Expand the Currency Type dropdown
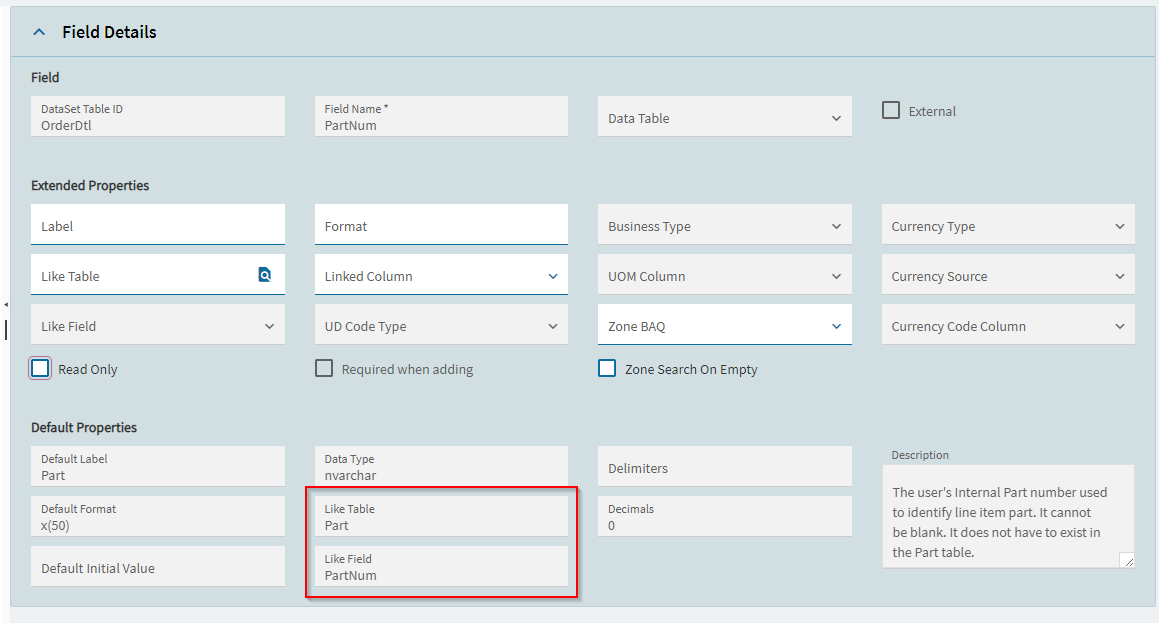 tap(1008, 225)
